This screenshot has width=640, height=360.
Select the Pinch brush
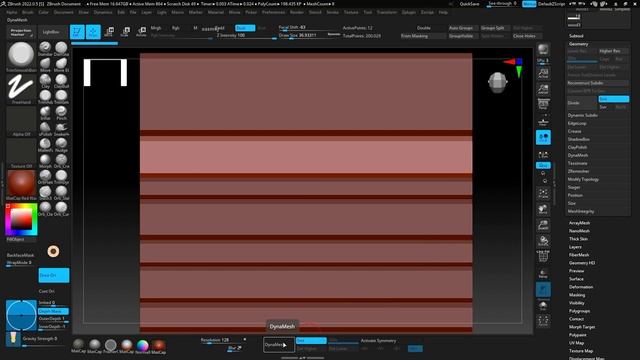(x=61, y=112)
